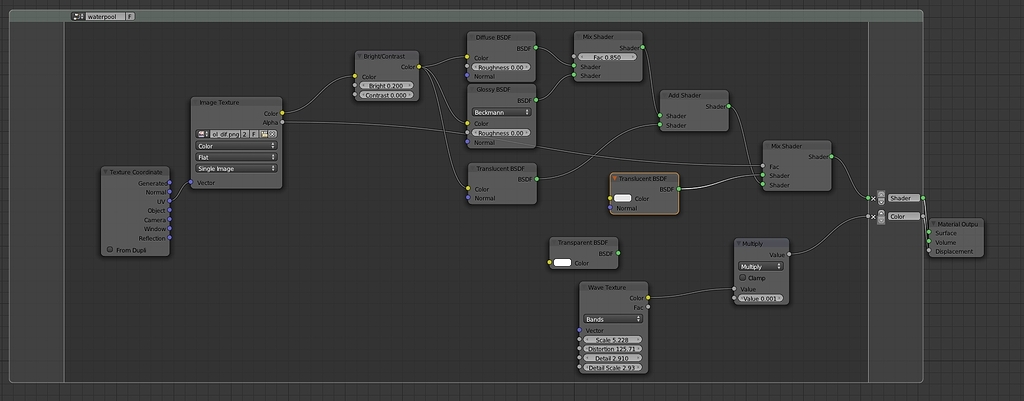1024x401 pixels.
Task: Click Roughness 0.00 field in Glossy BSDF
Action: point(501,133)
